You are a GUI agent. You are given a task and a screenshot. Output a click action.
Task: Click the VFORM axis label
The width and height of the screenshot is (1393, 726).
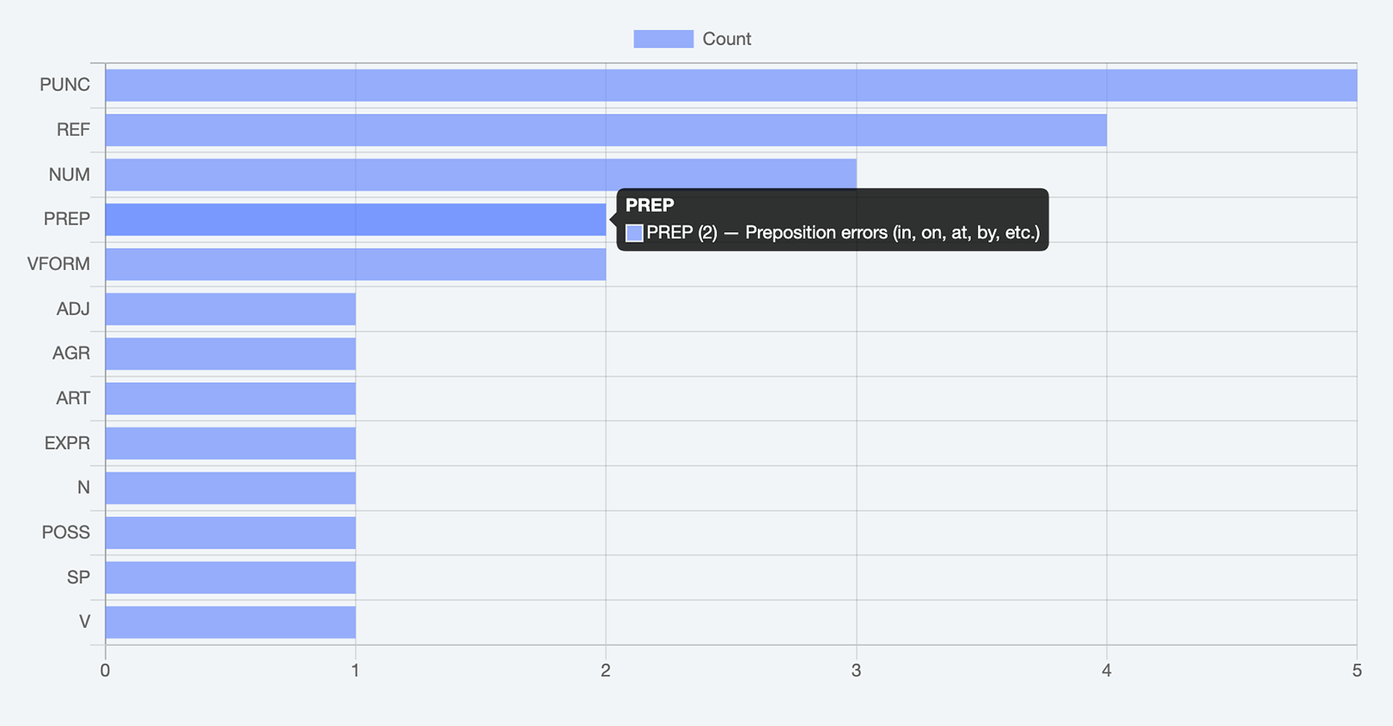coord(59,264)
